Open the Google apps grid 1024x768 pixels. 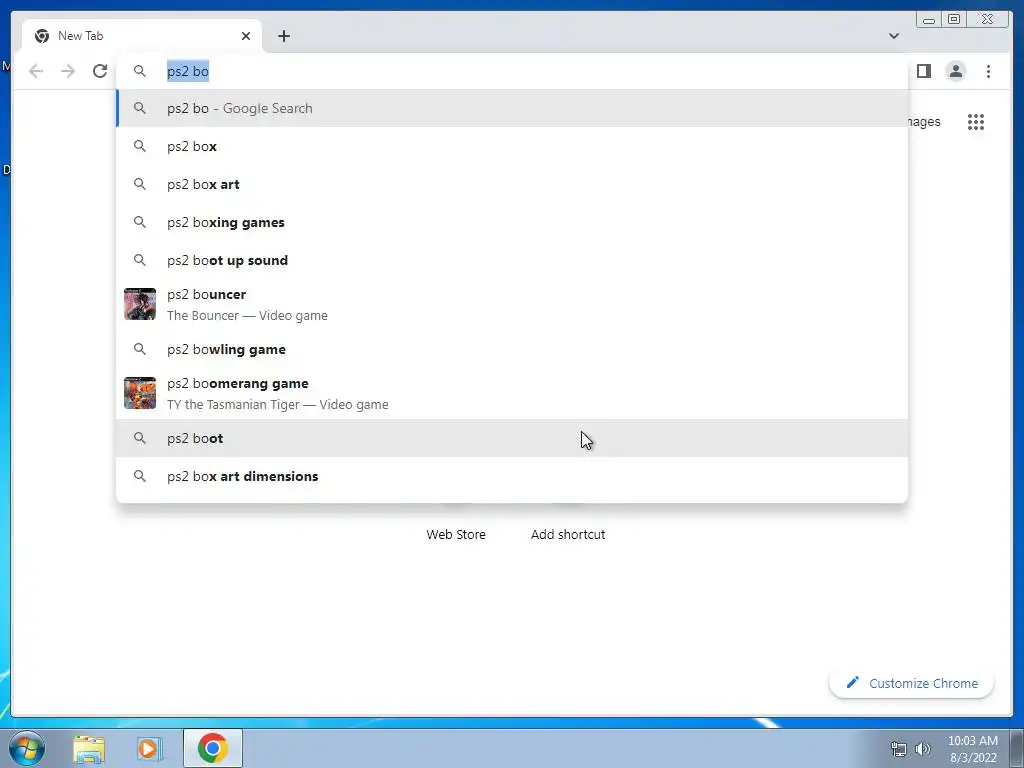click(976, 122)
